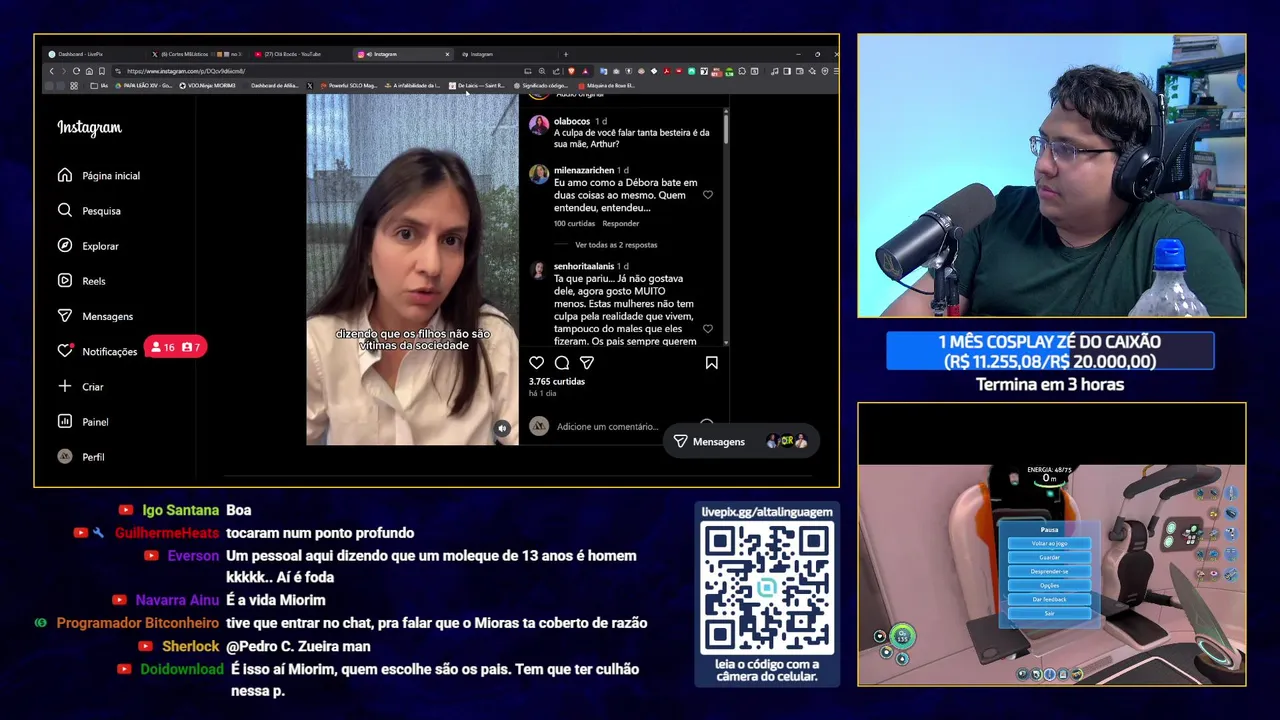Screen dimensions: 1280x720
Task: Open the Painel dashboard in the sidebar
Action: tap(83, 422)
